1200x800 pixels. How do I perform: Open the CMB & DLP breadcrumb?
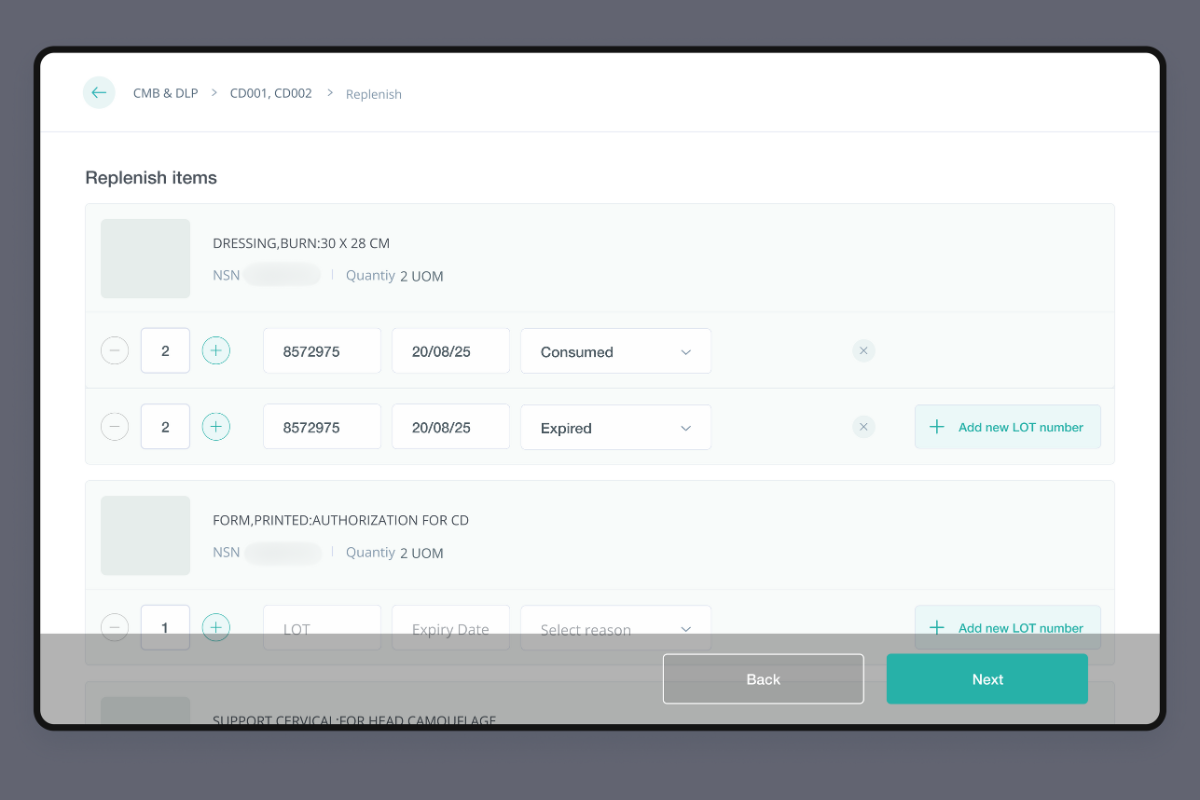pyautogui.click(x=165, y=93)
